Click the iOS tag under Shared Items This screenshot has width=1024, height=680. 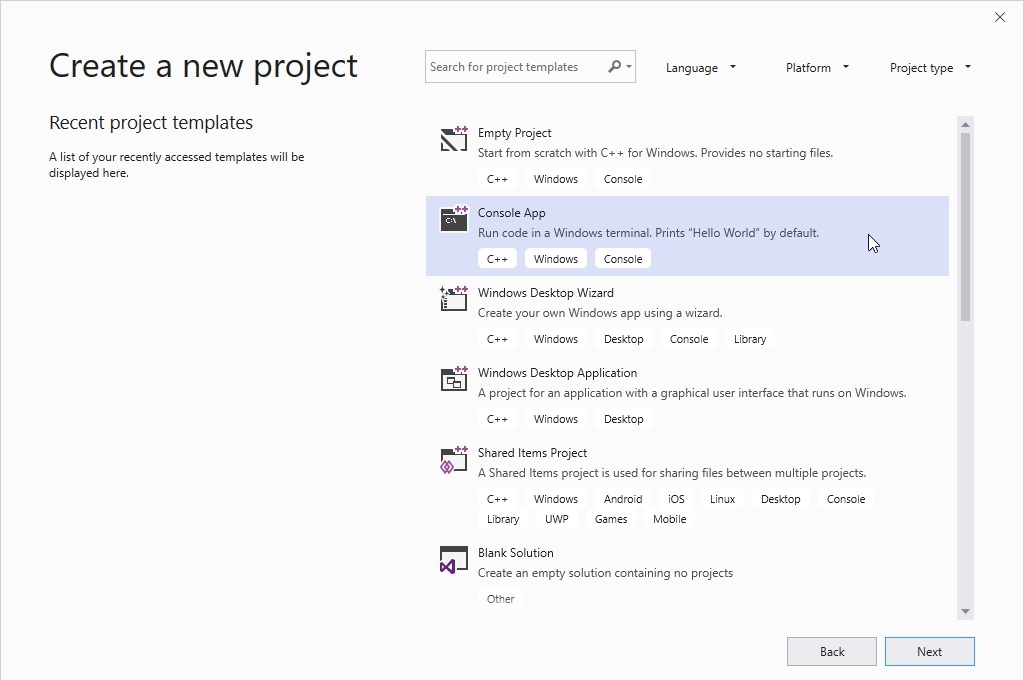tap(676, 499)
